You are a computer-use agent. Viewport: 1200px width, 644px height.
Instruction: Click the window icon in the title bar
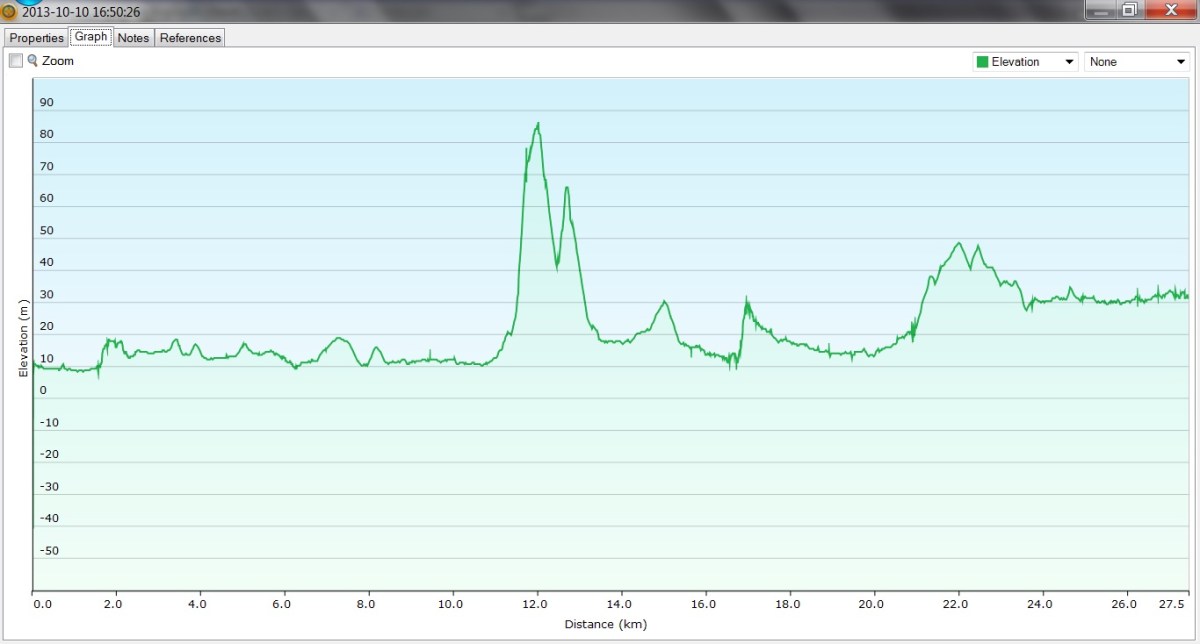(x=9, y=12)
